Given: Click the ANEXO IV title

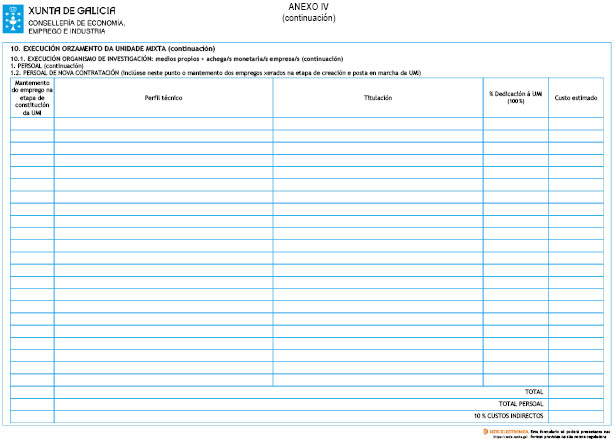Looking at the screenshot, I should 307,7.
